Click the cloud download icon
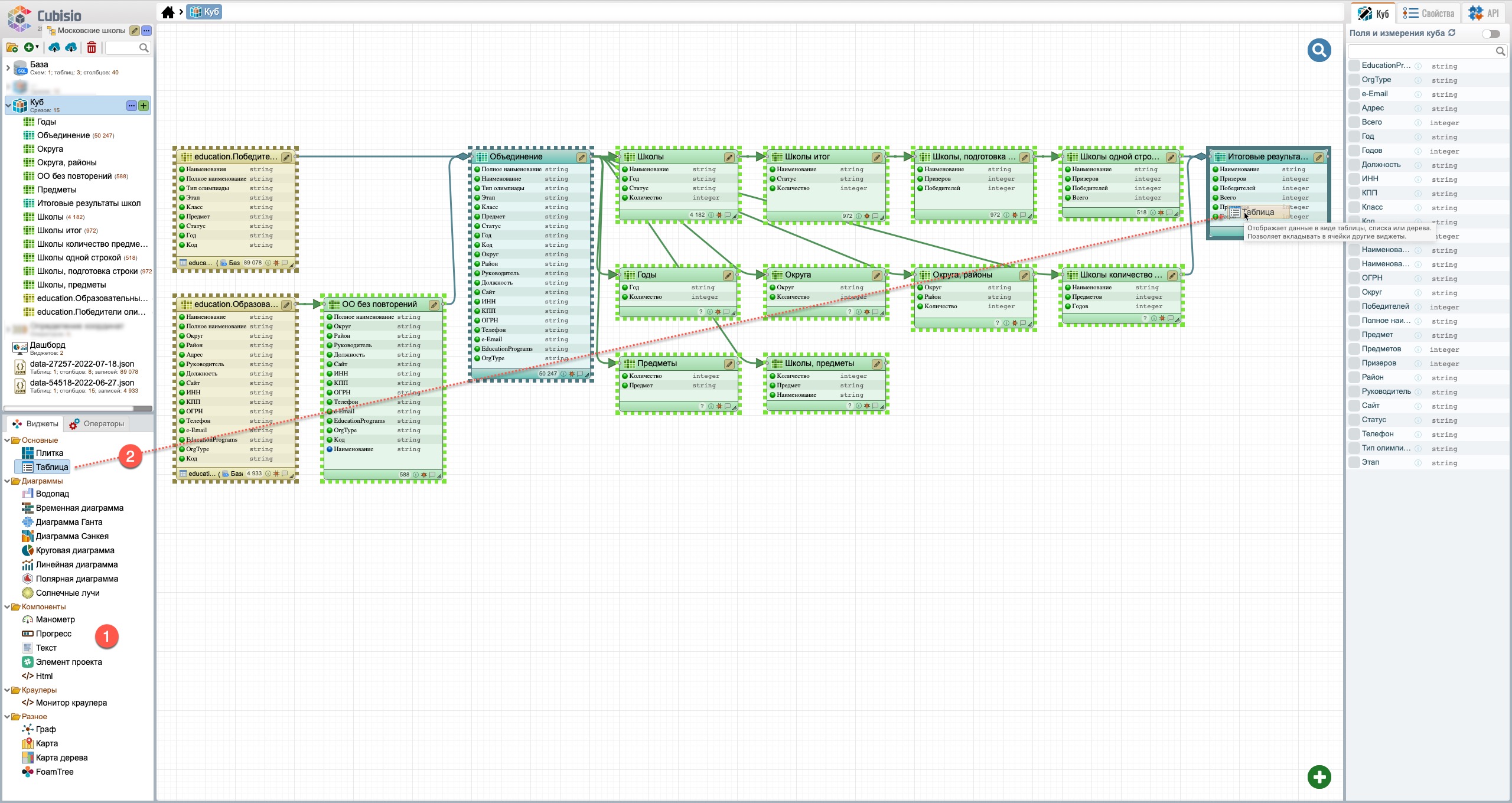This screenshot has height=803, width=1512. 71,48
